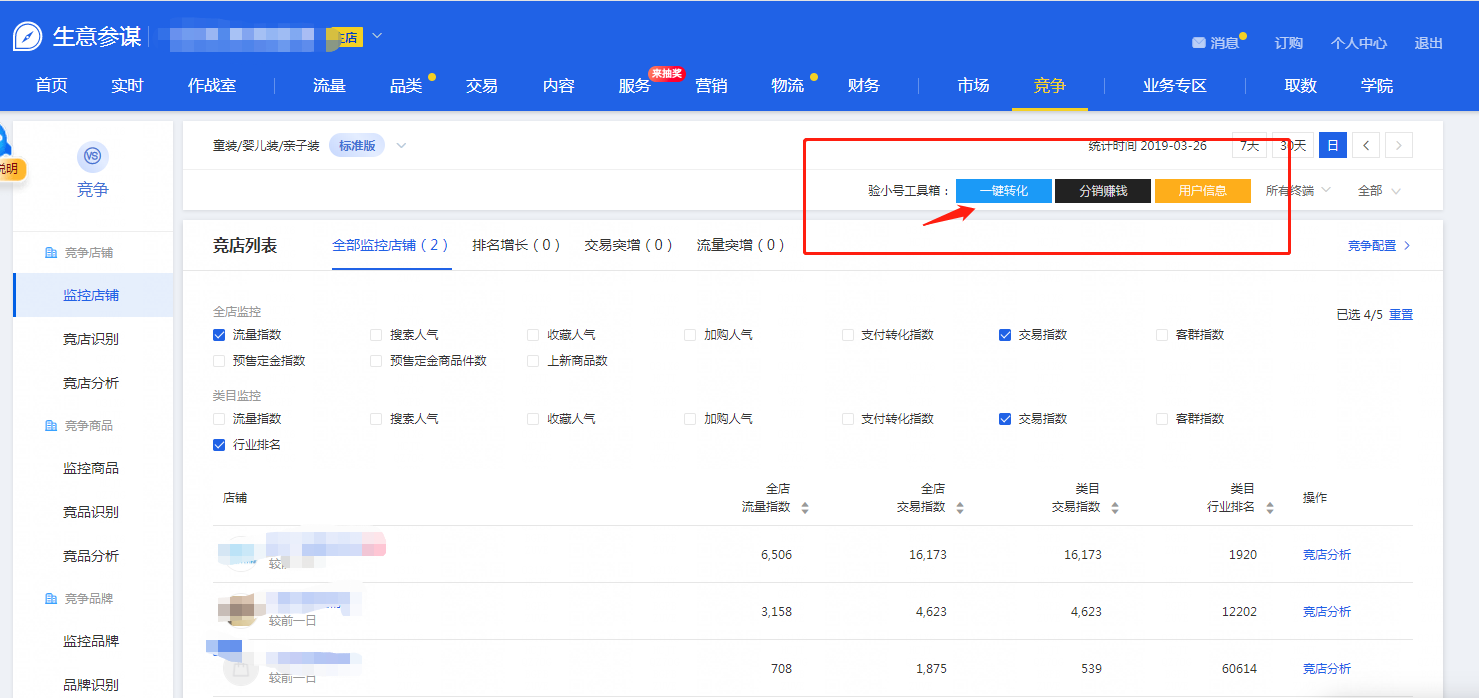Image resolution: width=1479 pixels, height=698 pixels.
Task: Click the orange 用户信息 button
Action: (1202, 191)
